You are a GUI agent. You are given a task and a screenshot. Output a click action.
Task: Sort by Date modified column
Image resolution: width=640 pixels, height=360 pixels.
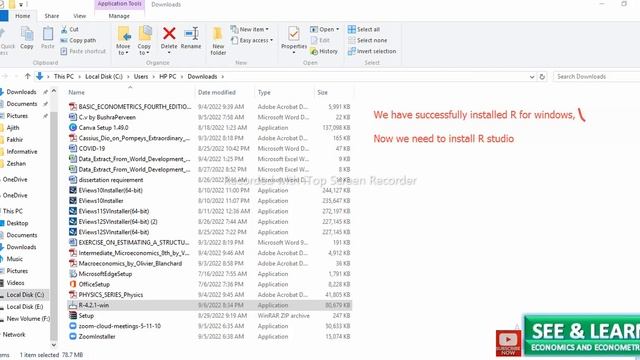click(x=217, y=93)
